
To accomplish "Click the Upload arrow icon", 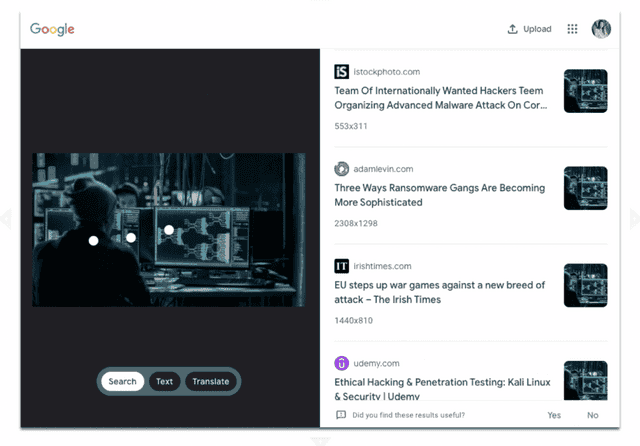I will point(512,29).
